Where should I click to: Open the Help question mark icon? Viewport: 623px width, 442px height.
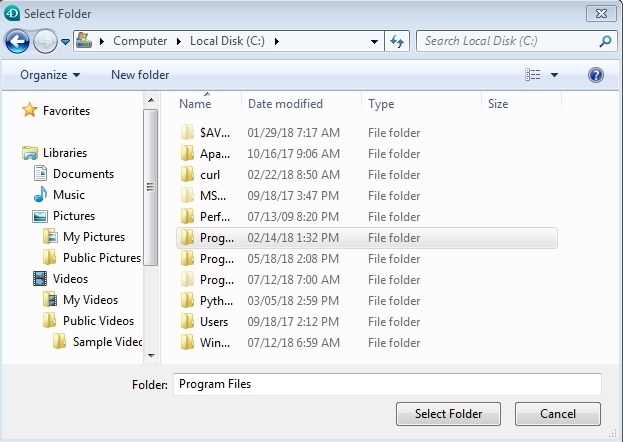(596, 75)
